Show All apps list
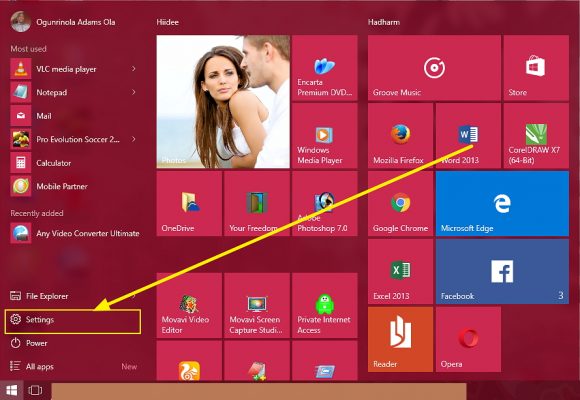Screen dimensions: 580x400 click(72, 366)
